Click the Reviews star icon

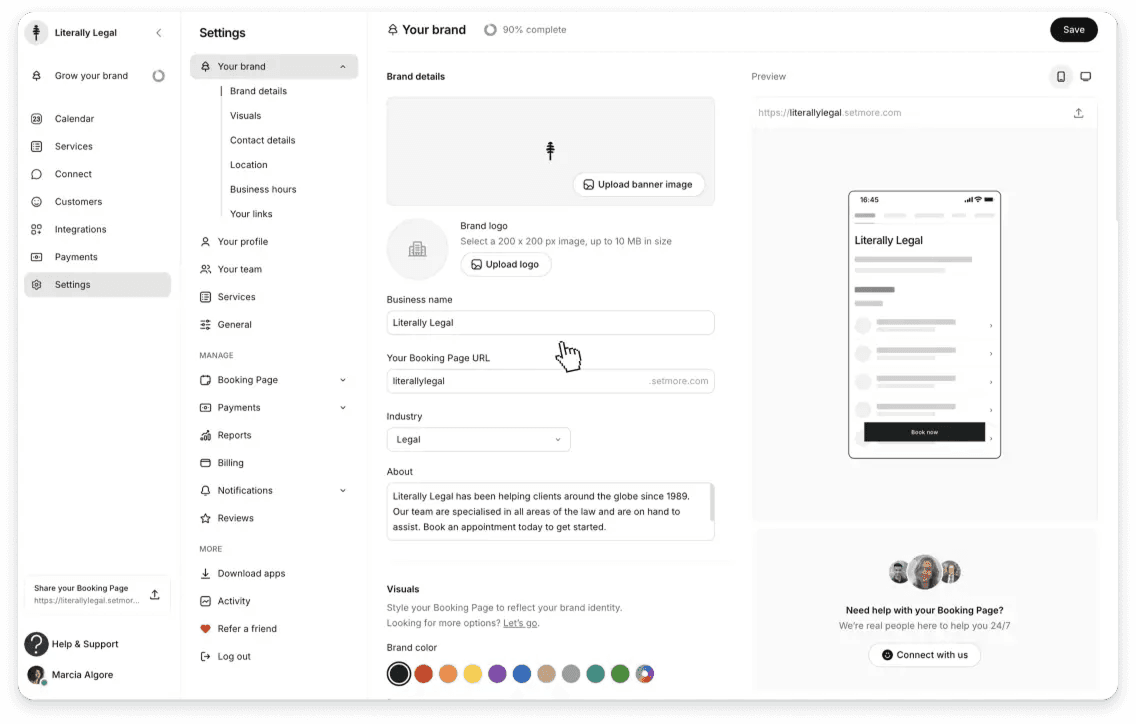pyautogui.click(x=205, y=518)
